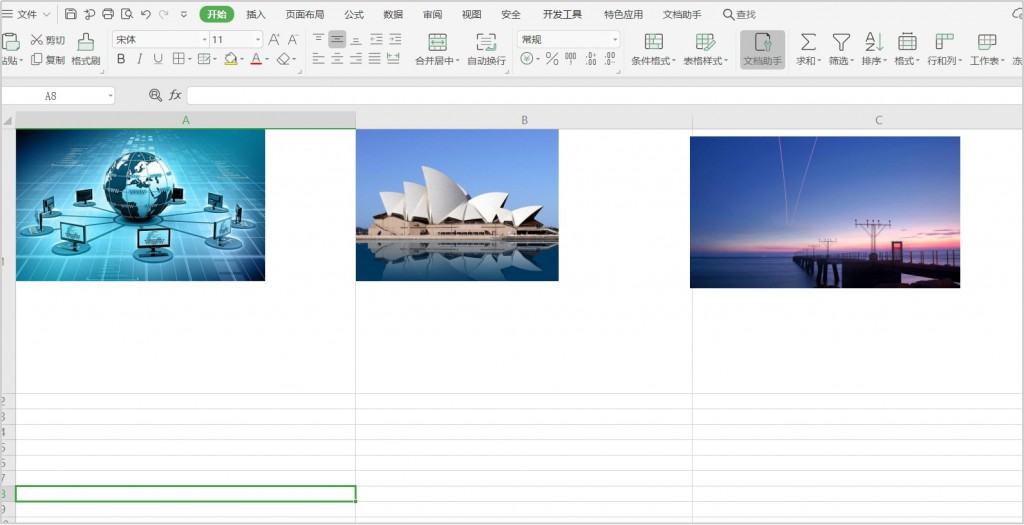
Task: Open the font size 11 dropdown
Action: coord(258,40)
